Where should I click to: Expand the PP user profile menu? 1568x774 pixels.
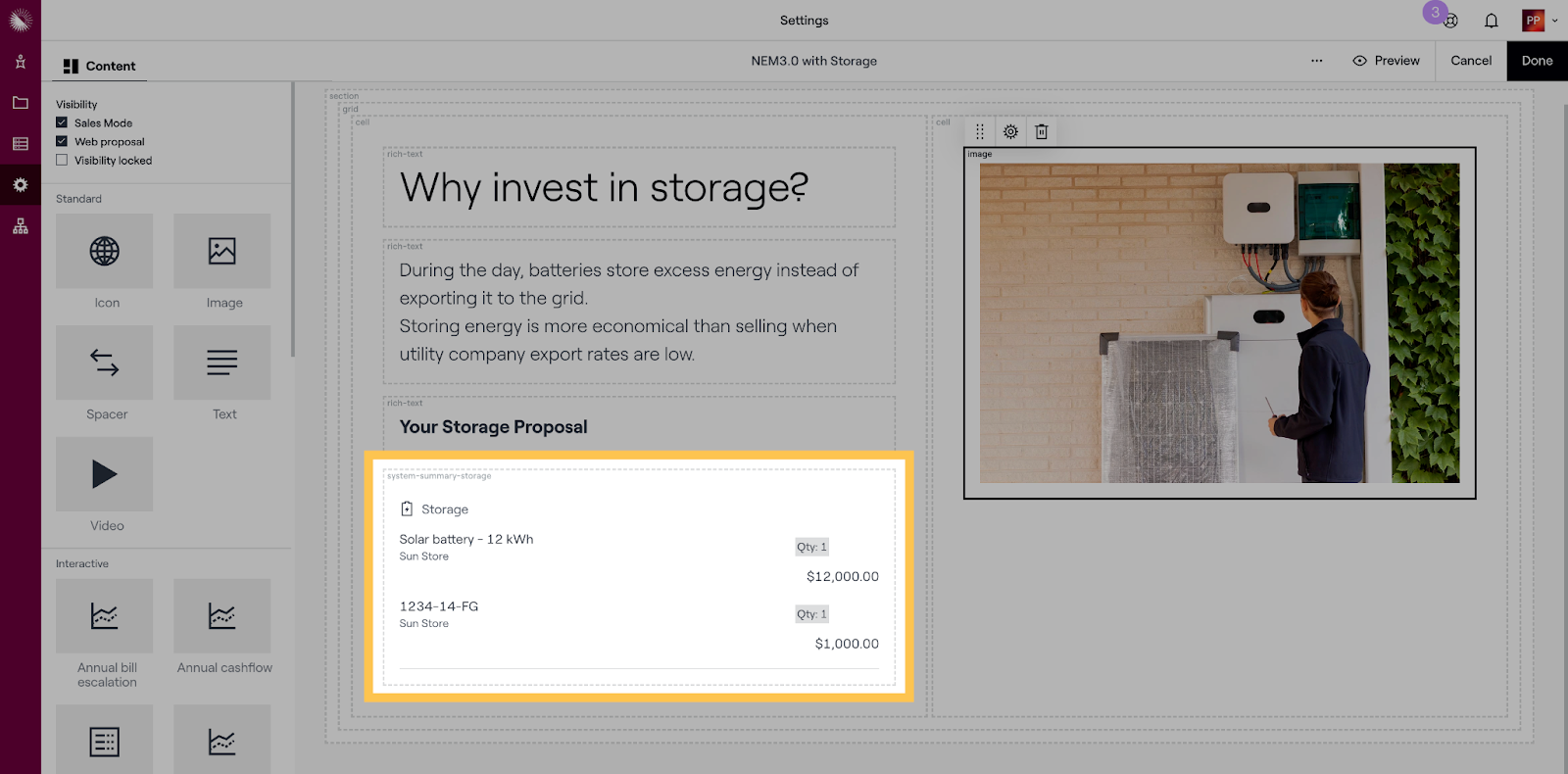click(1540, 21)
